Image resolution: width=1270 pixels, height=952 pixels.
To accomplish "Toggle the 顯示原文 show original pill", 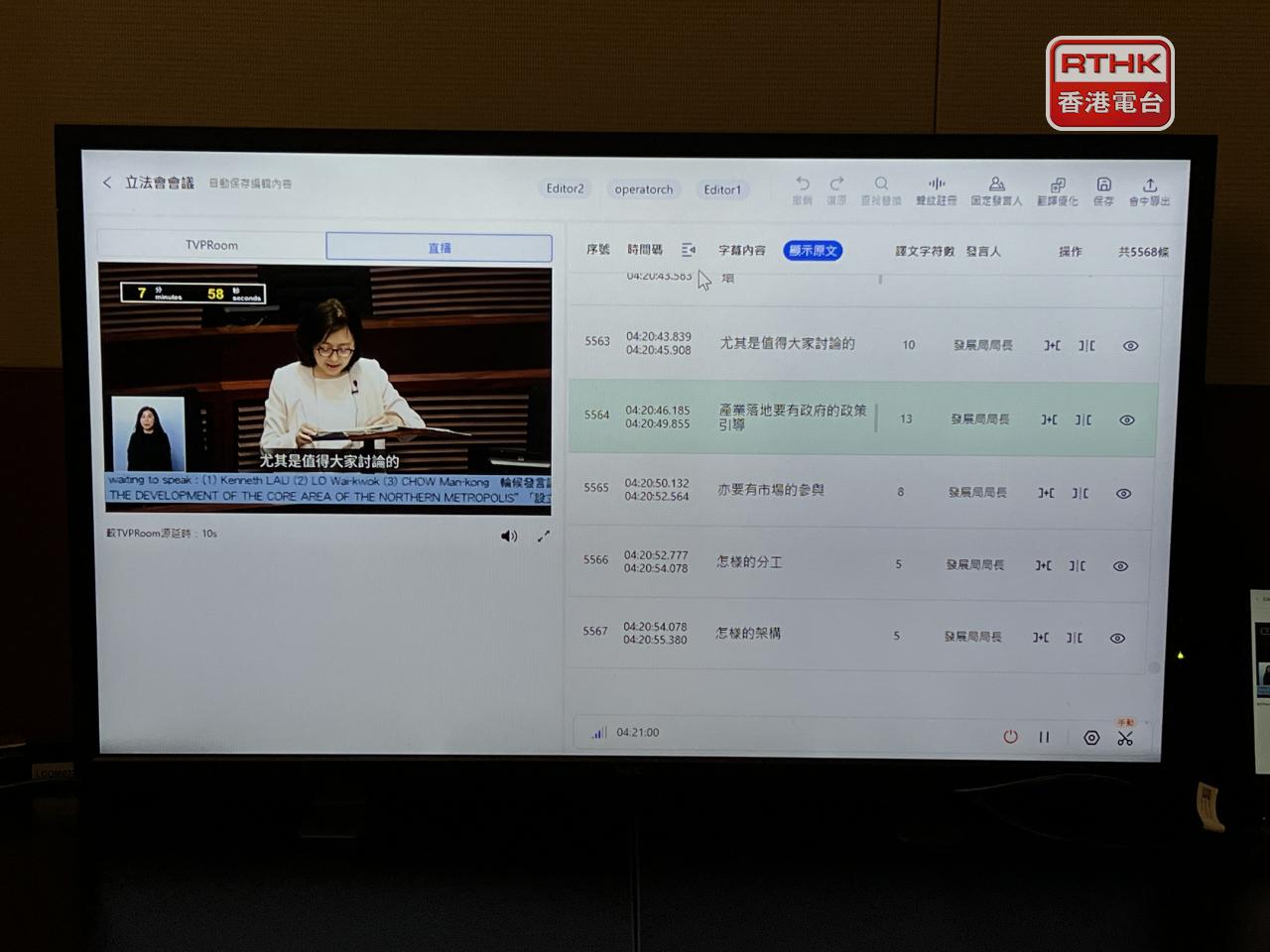I will (813, 251).
